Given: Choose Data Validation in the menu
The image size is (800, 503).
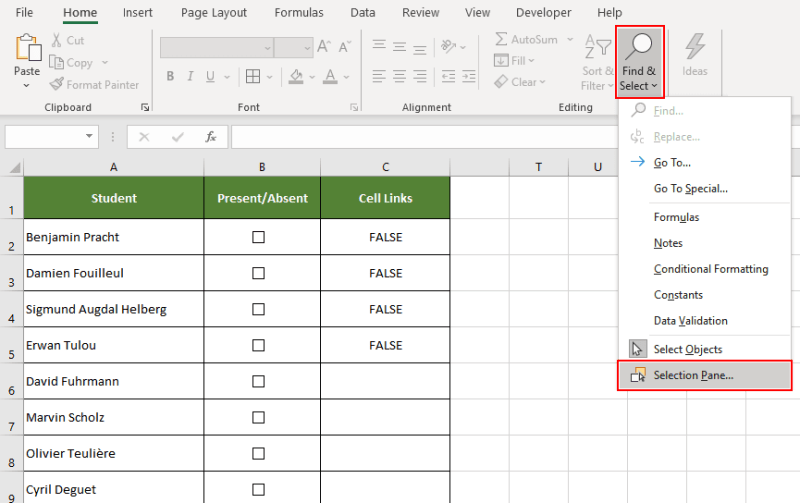Looking at the screenshot, I should click(705, 320).
